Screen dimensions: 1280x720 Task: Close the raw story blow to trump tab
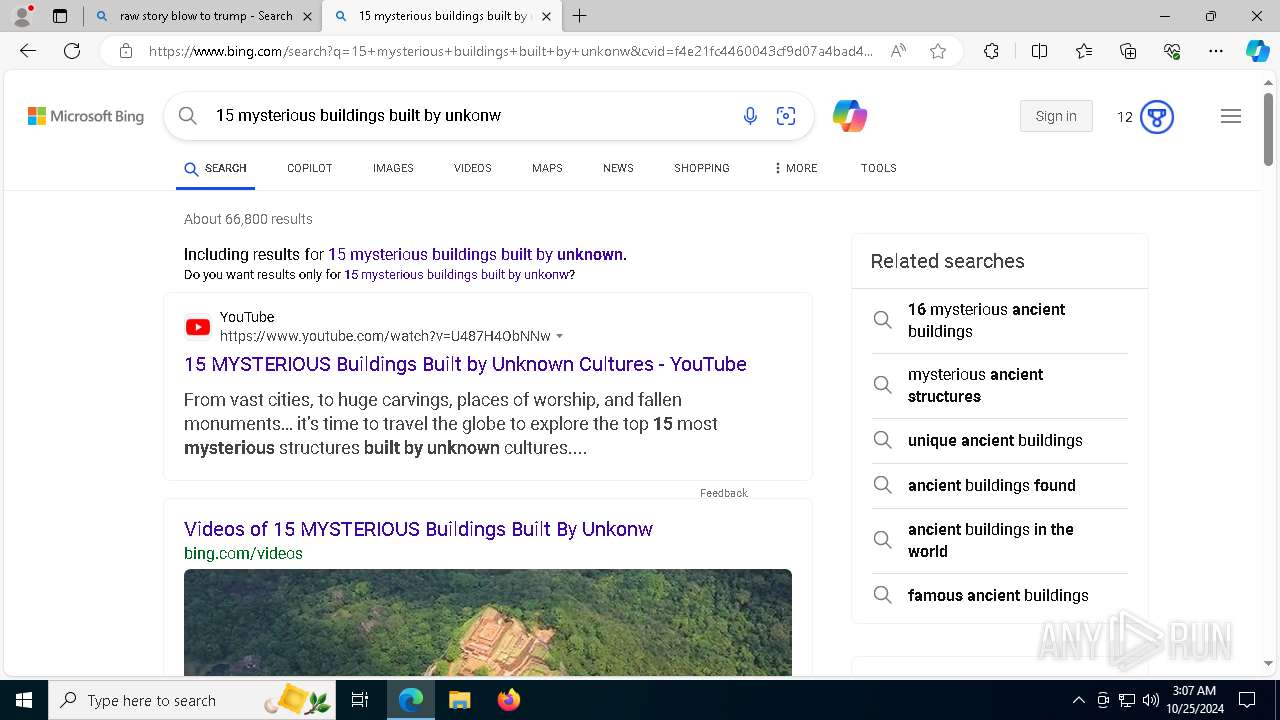307,16
